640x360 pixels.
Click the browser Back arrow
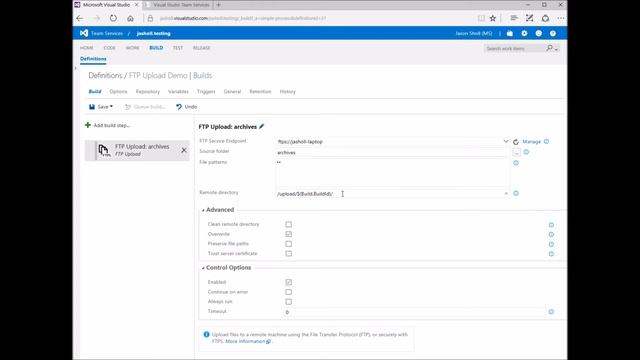(x=80, y=18)
